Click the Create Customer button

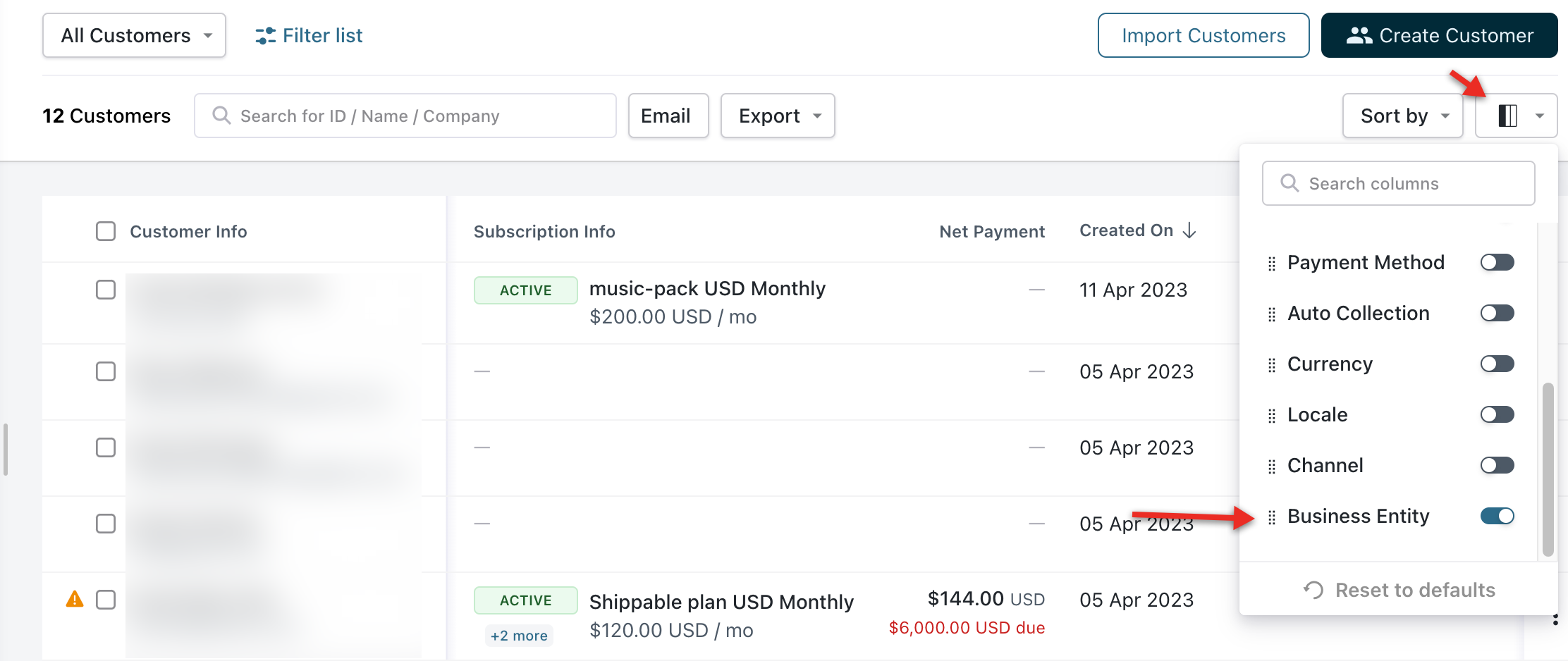click(1439, 35)
